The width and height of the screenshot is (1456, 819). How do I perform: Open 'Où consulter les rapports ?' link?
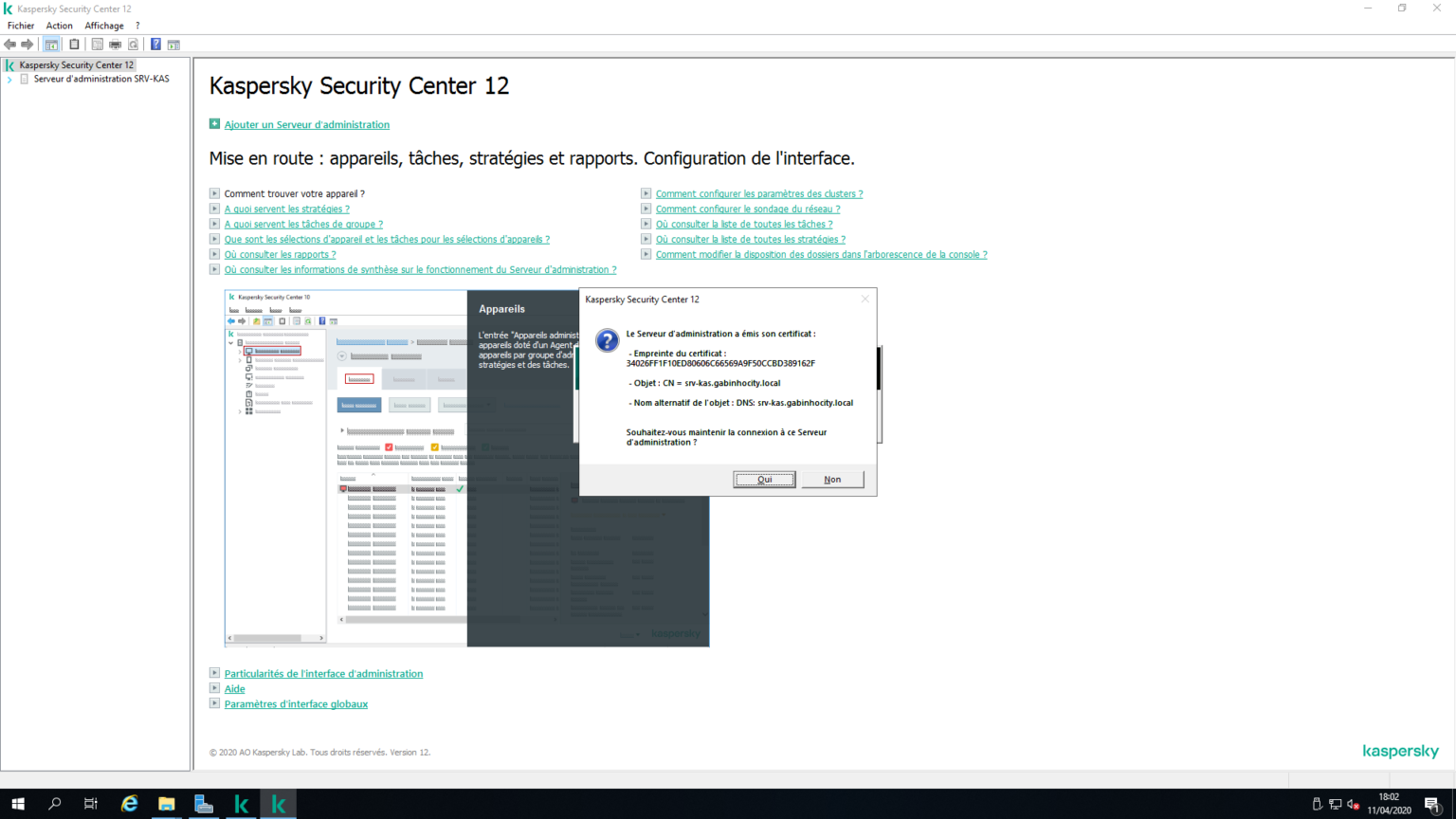[x=281, y=254]
